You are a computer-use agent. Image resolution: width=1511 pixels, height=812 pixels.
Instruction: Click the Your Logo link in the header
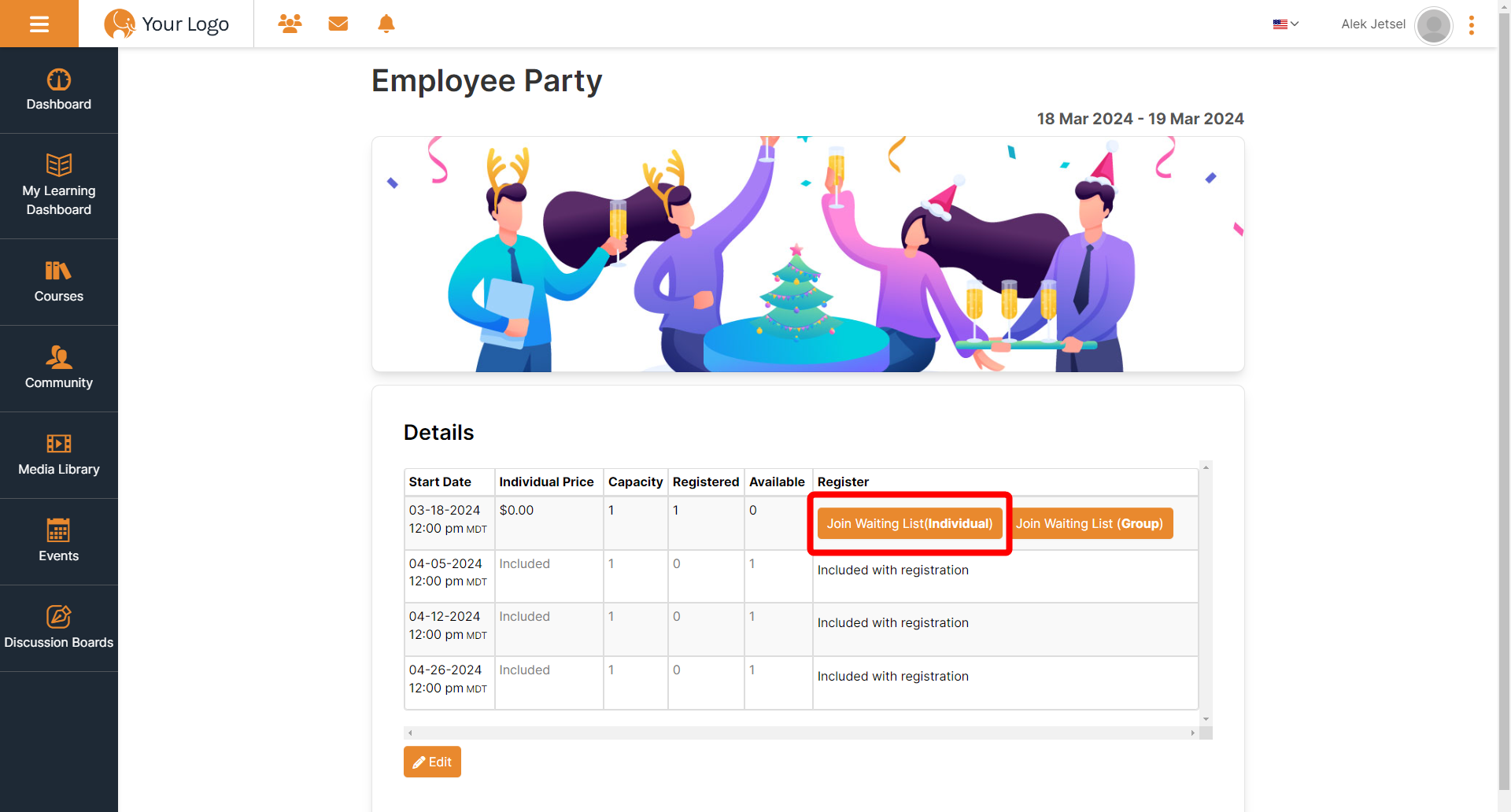(x=167, y=24)
